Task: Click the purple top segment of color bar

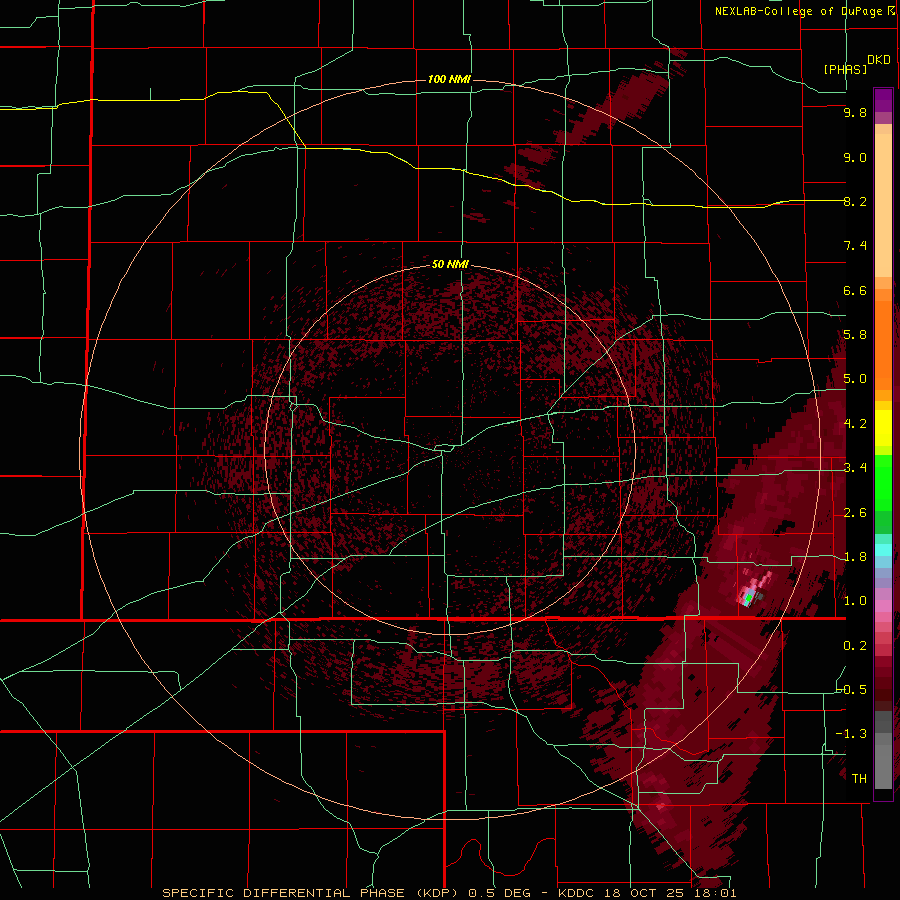Action: tap(883, 101)
